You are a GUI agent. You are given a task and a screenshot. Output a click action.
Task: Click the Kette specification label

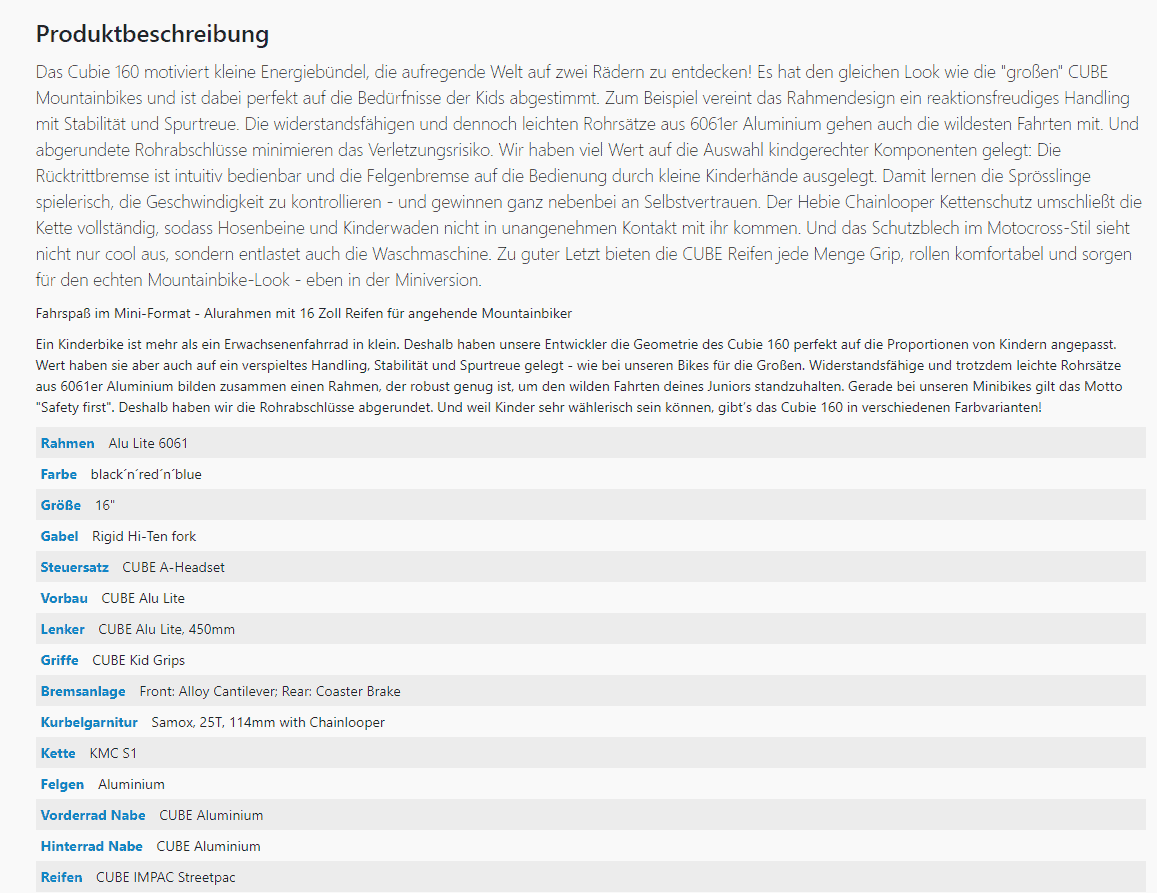[58, 753]
